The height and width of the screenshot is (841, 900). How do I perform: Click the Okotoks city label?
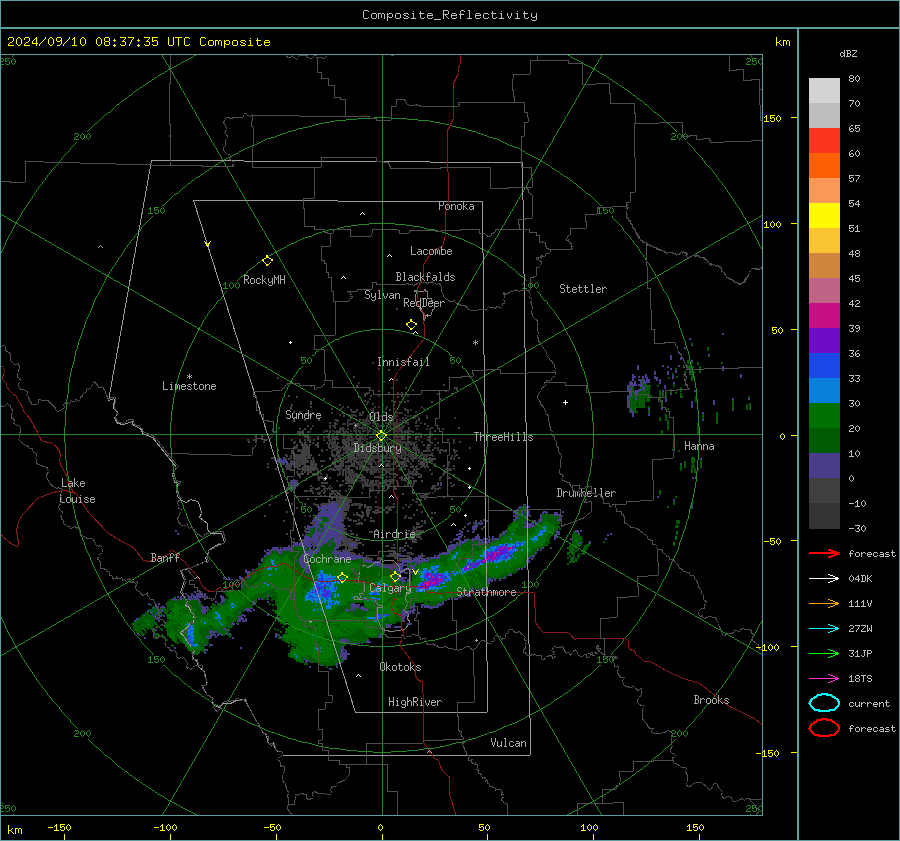(x=400, y=667)
